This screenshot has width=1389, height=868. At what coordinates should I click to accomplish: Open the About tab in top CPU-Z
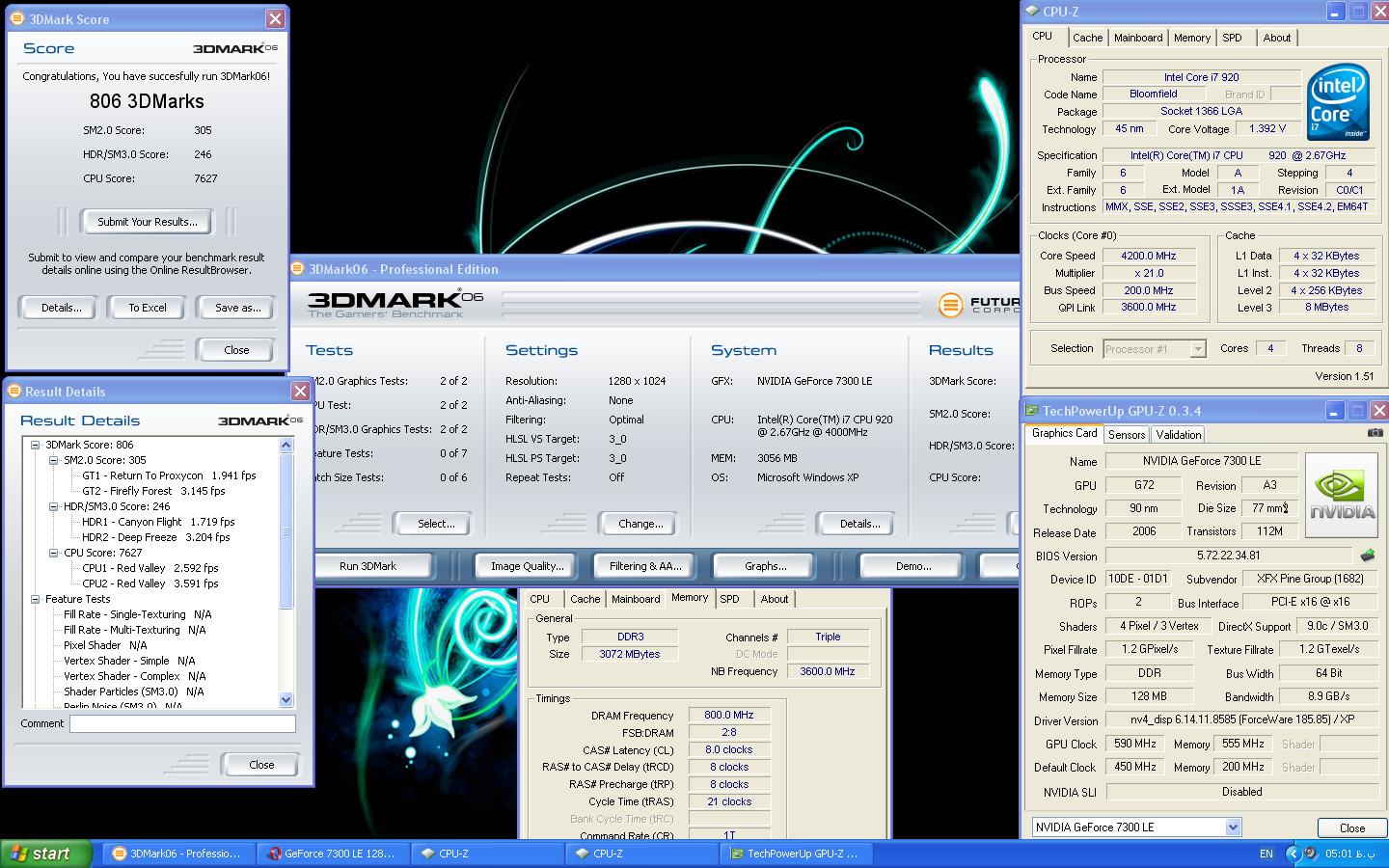[x=1276, y=38]
